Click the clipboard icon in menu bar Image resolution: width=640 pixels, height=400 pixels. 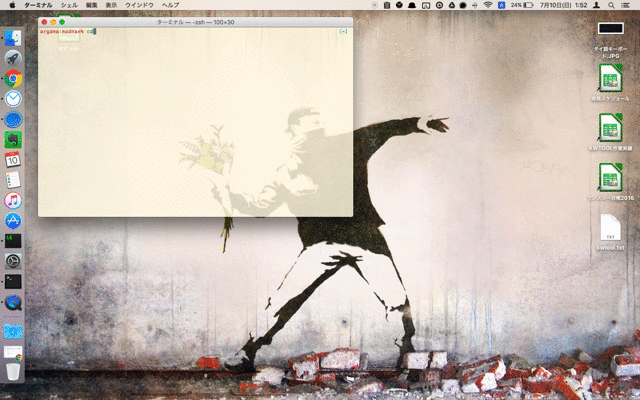(x=387, y=5)
